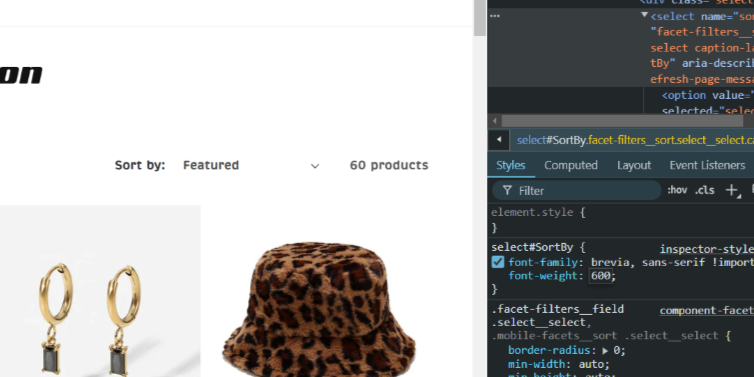Image resolution: width=754 pixels, height=377 pixels.
Task: Click the .facet-filters__field selector
Action: 557,309
